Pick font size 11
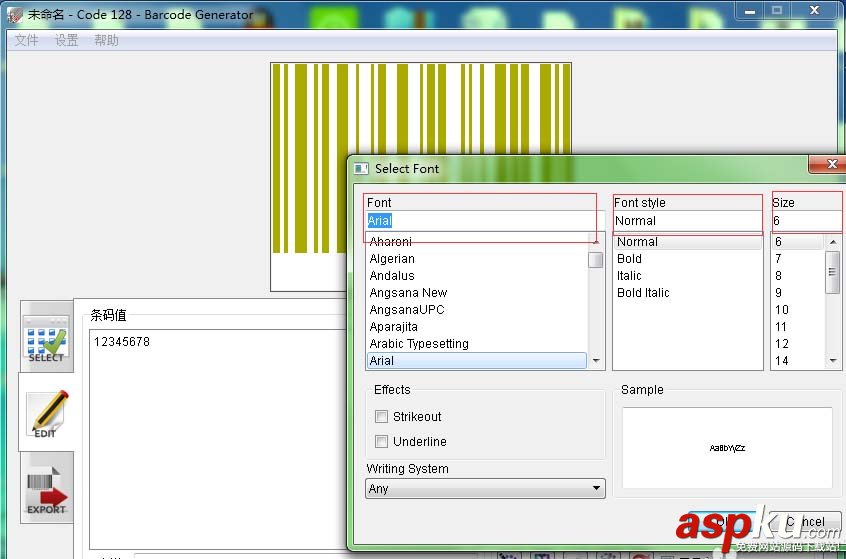Screen dimensions: 846x559 click(798, 327)
